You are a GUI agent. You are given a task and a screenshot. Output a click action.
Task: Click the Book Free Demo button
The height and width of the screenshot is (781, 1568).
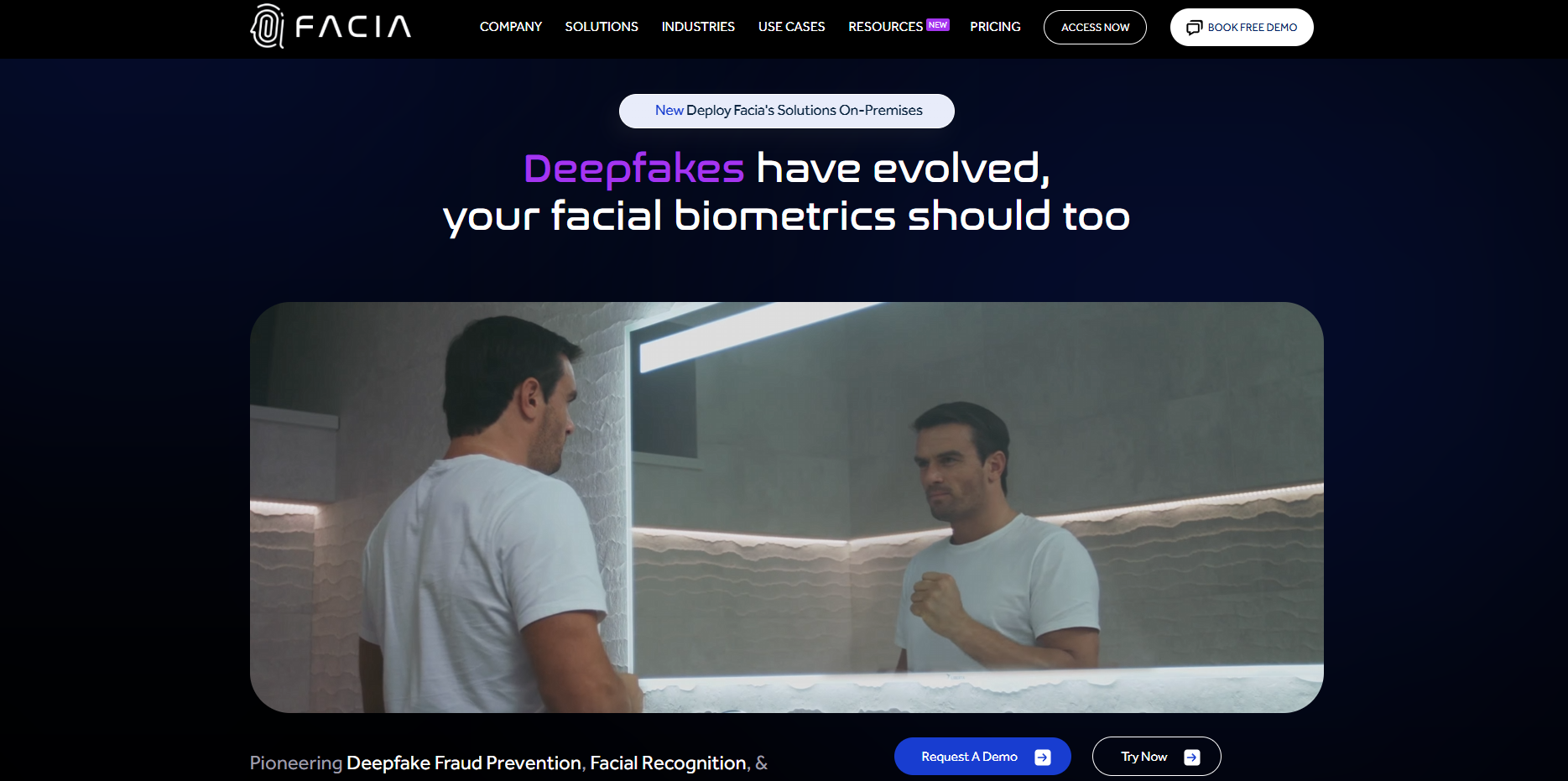point(1242,27)
